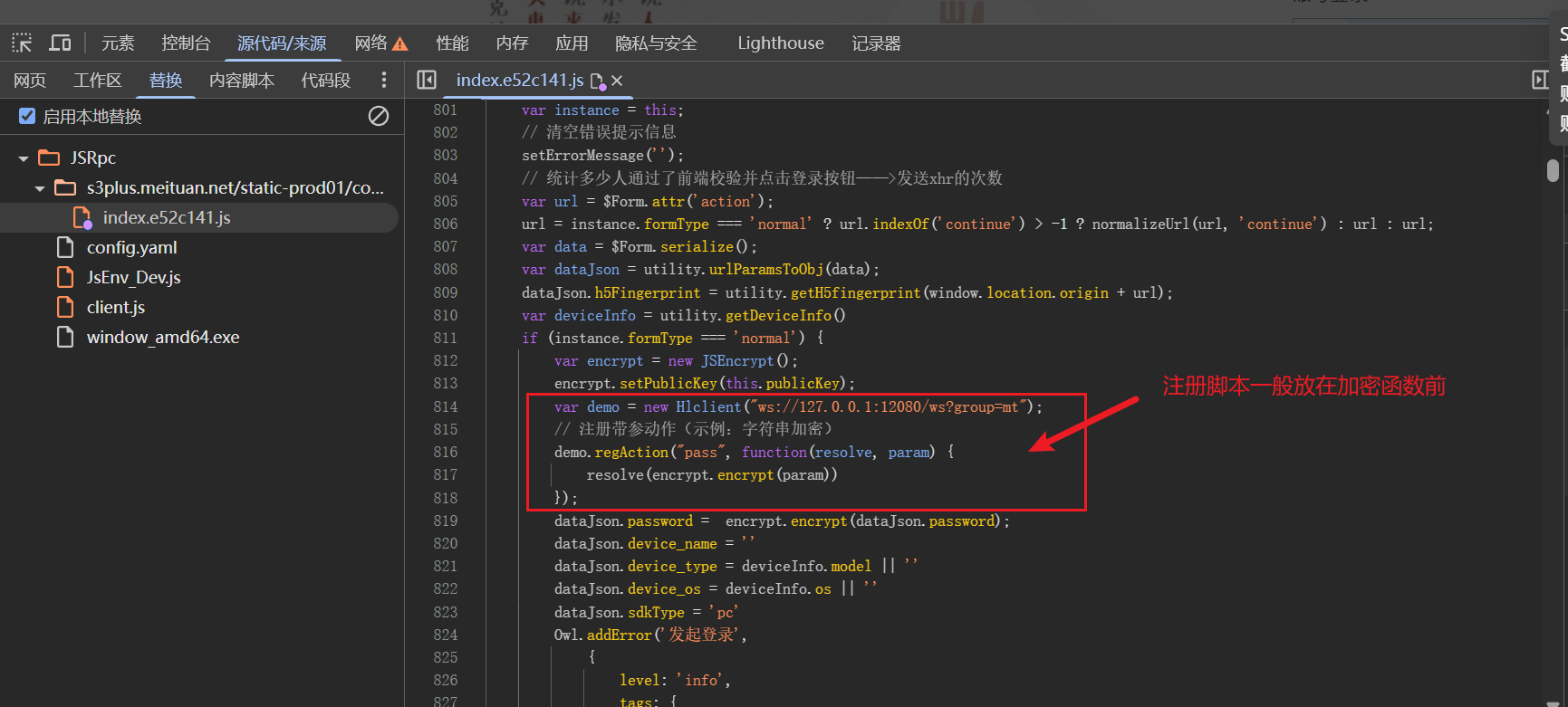Image resolution: width=1568 pixels, height=707 pixels.
Task: Click the inspect element picker icon
Action: [x=22, y=43]
